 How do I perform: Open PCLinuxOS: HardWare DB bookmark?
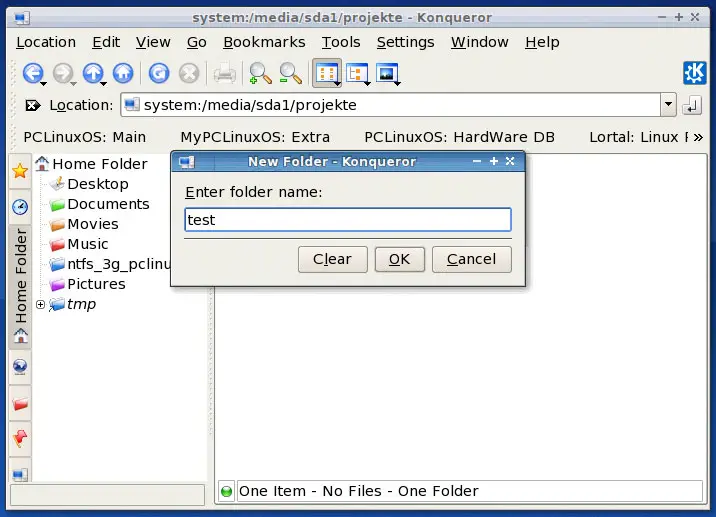459,137
